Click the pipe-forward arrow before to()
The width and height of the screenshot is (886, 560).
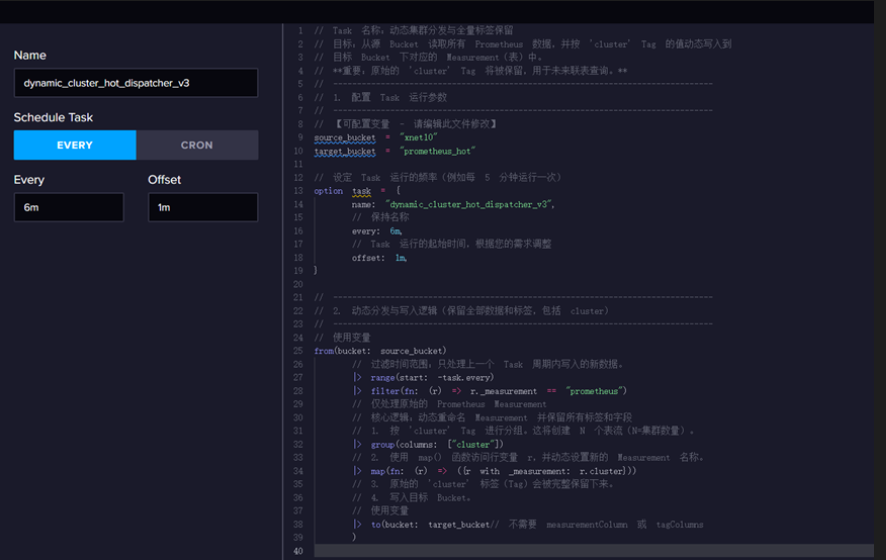[357, 524]
